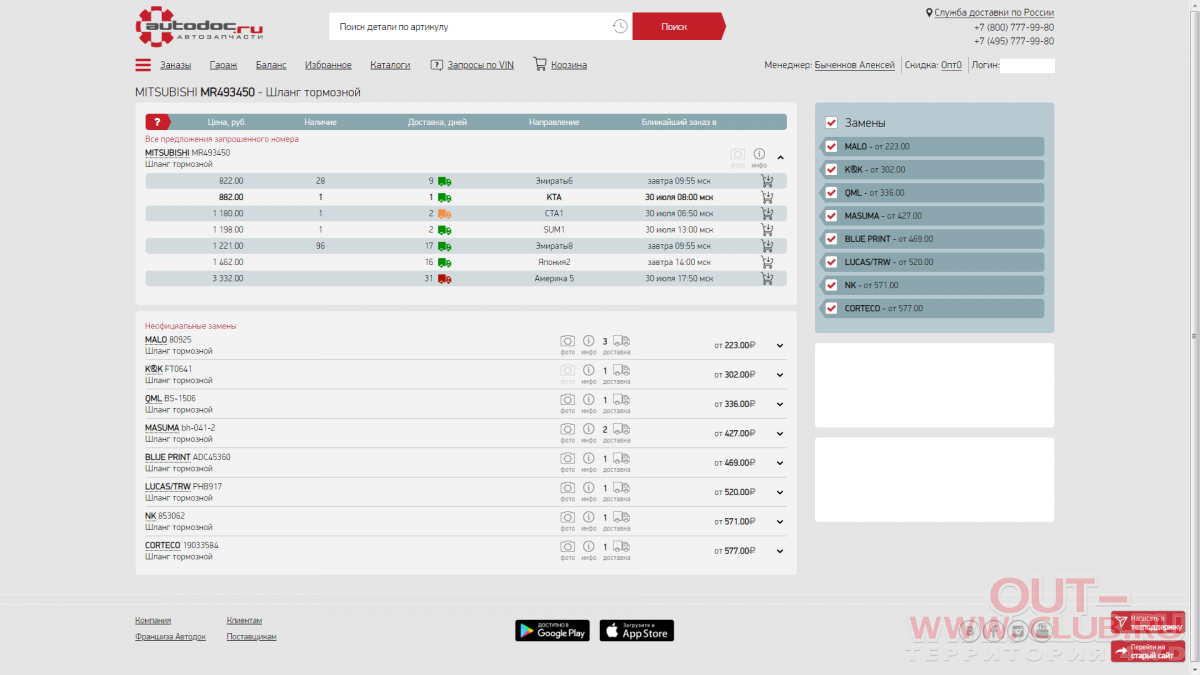The height and width of the screenshot is (675, 1200).
Task: Show search history clock icon
Action: click(x=620, y=26)
